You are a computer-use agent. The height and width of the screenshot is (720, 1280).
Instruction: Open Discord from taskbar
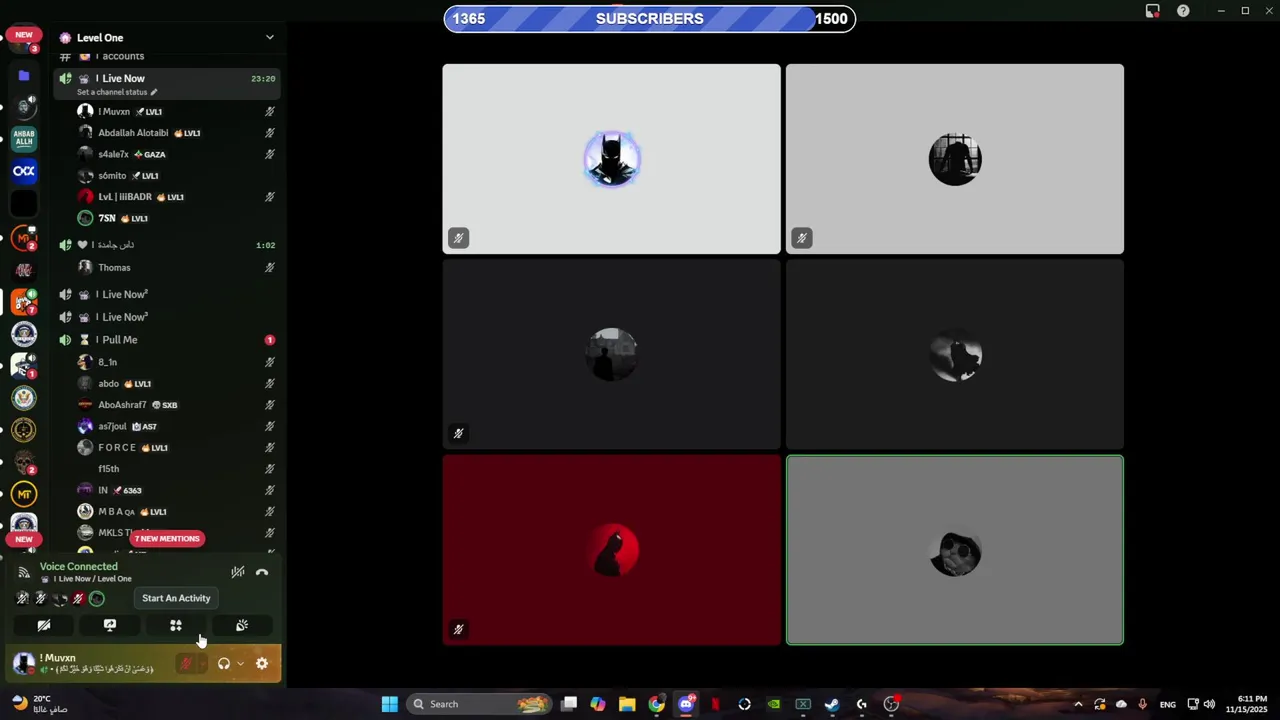point(686,704)
